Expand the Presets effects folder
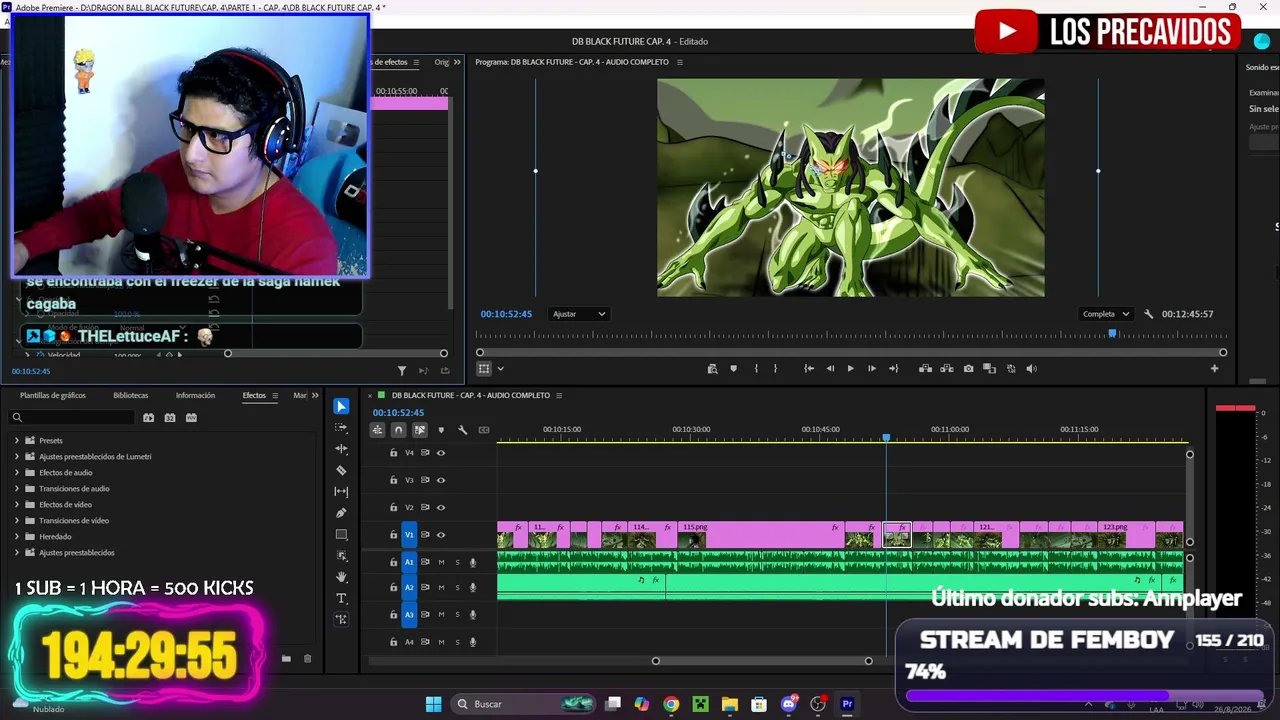The image size is (1280, 720). tap(16, 440)
